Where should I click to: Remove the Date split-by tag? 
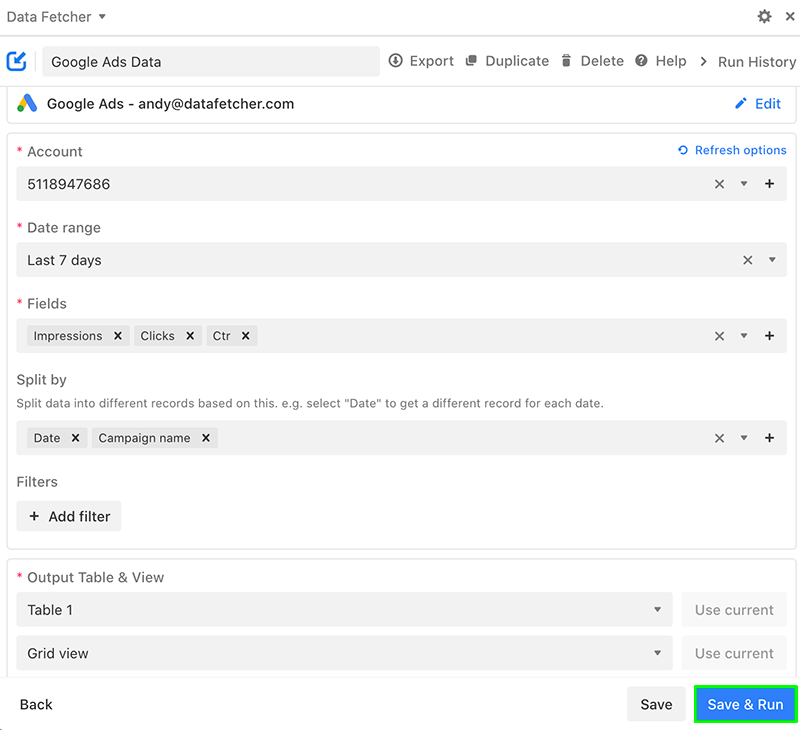(75, 438)
